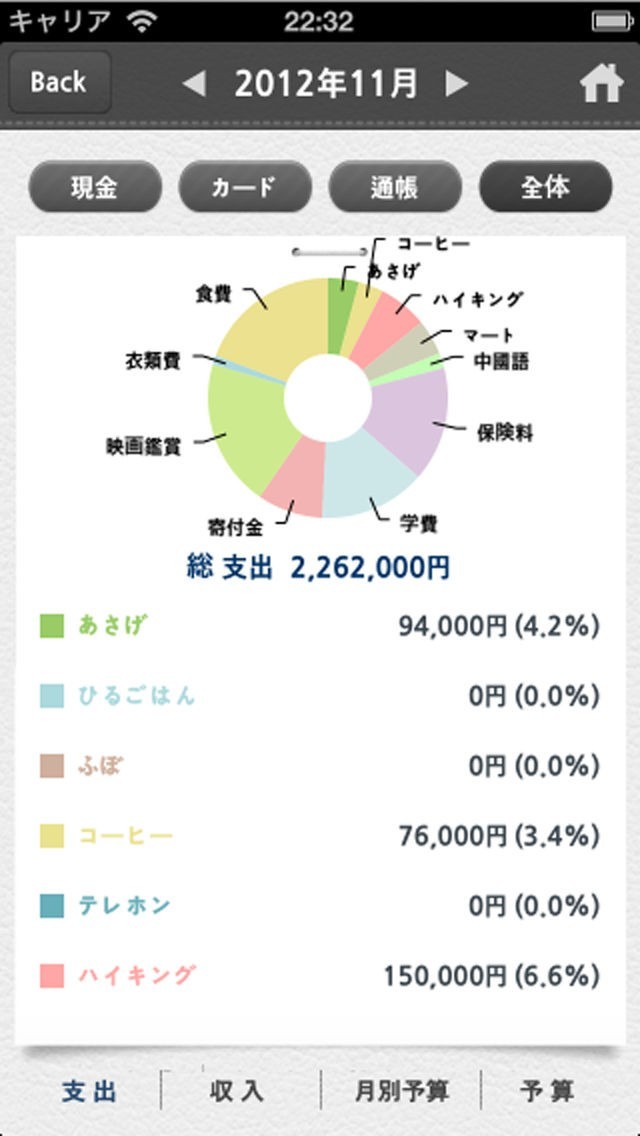This screenshot has width=640, height=1136.
Task: Click the pink ハイキング color swatch
Action: [52, 976]
